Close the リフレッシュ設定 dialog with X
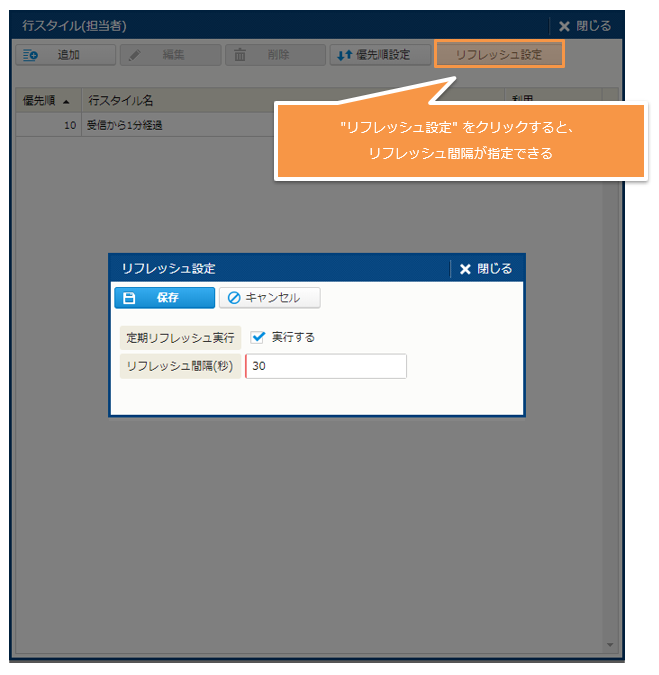This screenshot has height=675, width=659. coord(465,269)
